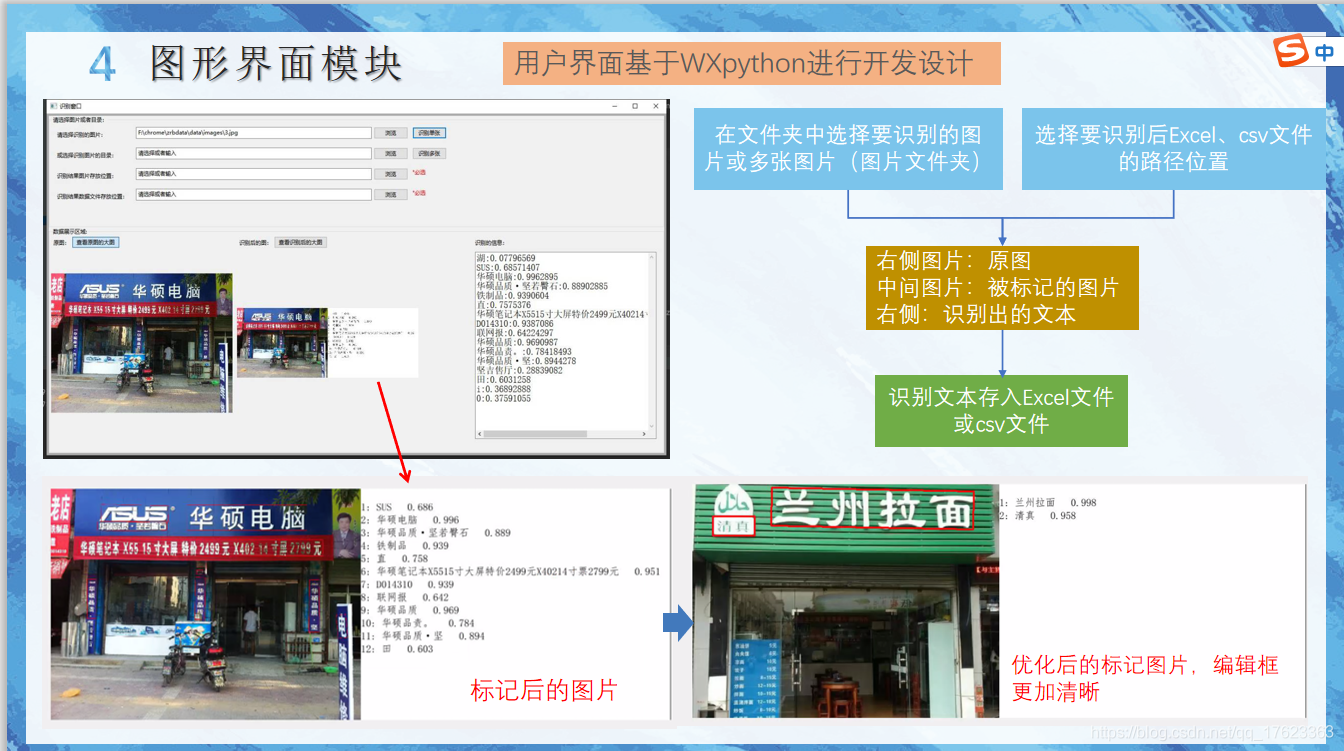Click the line 2: 清真 0.958

1038,515
